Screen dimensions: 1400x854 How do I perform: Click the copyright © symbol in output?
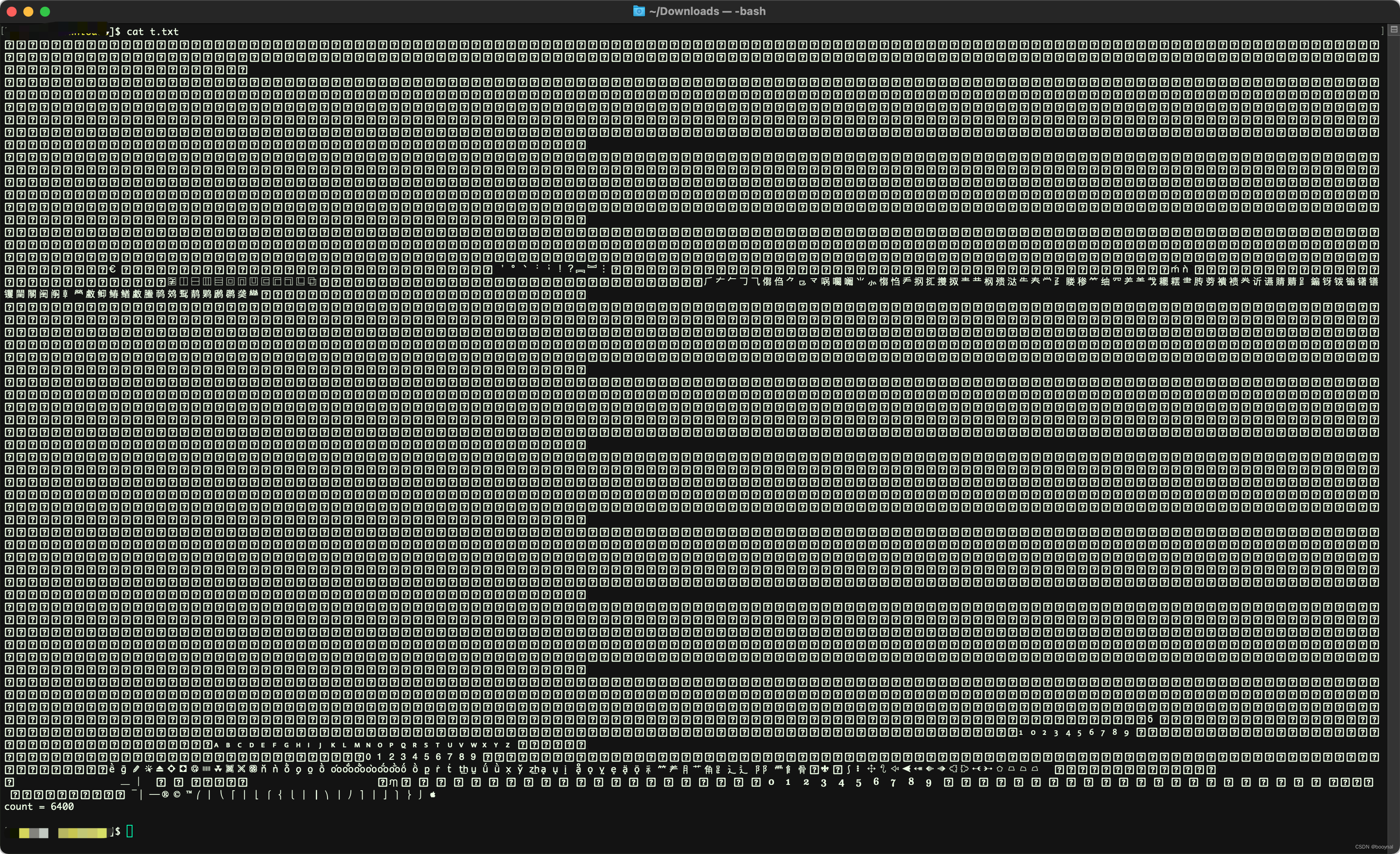(x=177, y=794)
